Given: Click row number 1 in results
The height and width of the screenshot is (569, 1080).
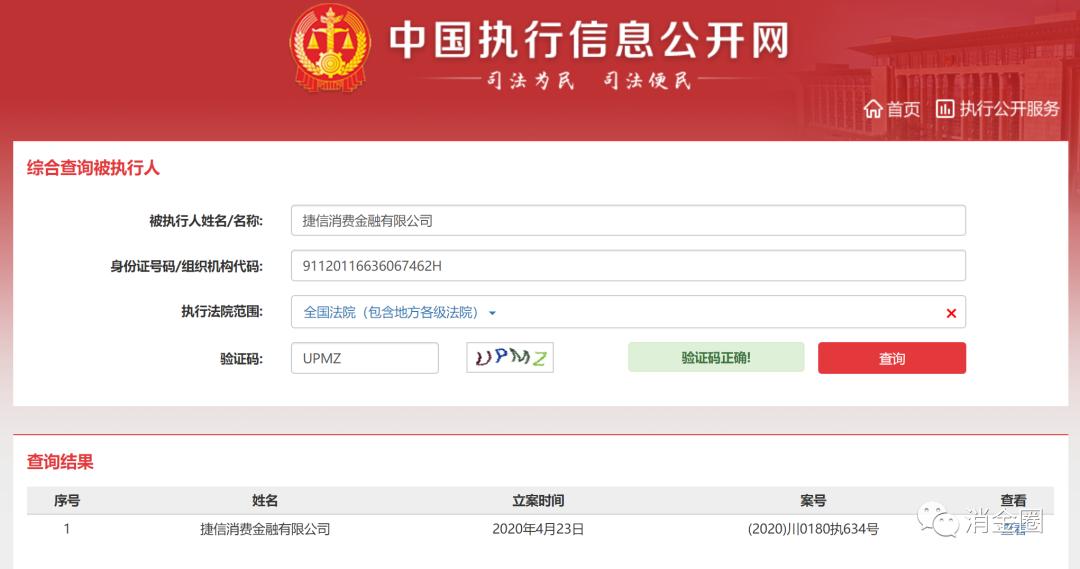Looking at the screenshot, I should [67, 529].
